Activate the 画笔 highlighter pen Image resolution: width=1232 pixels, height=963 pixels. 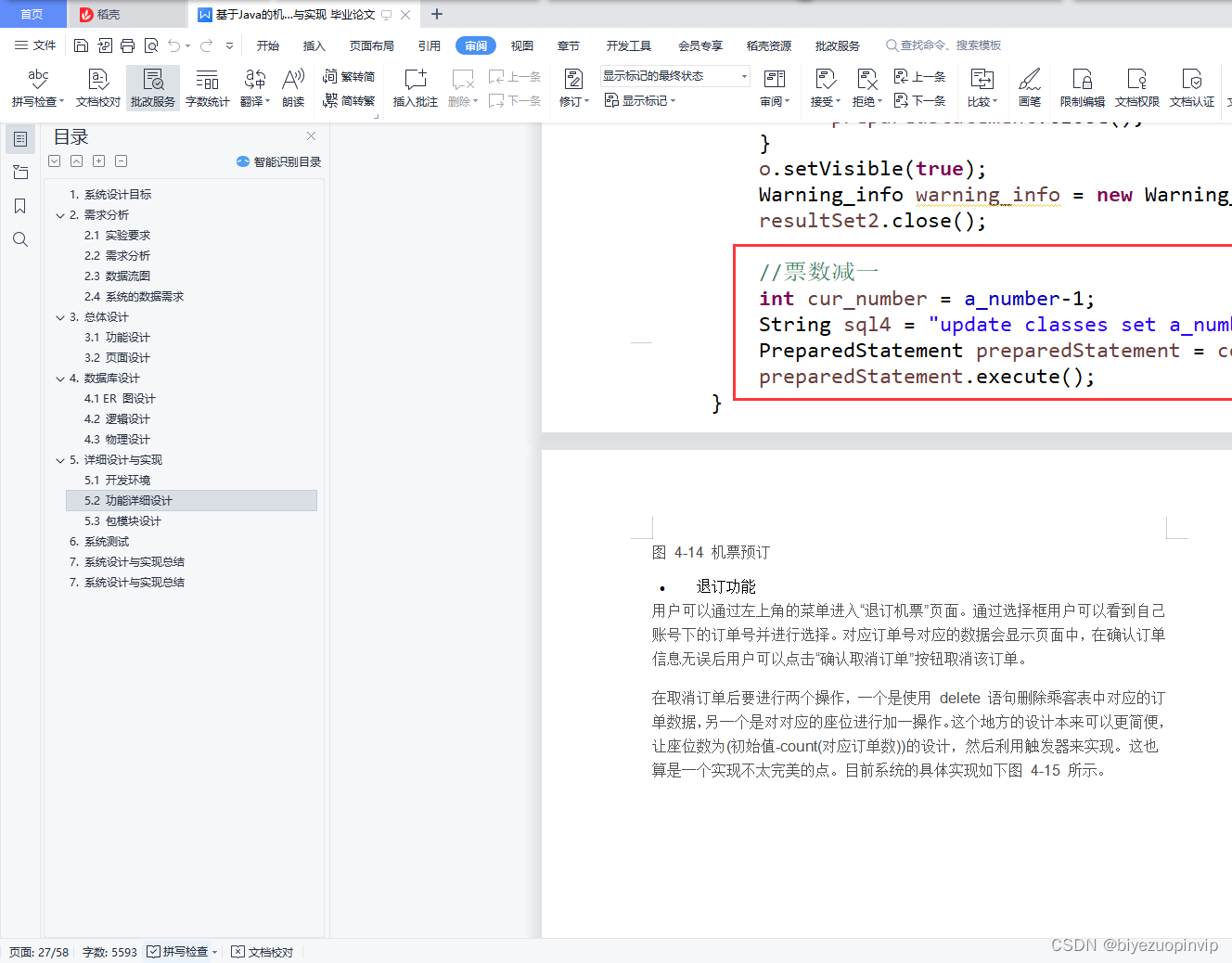(x=1030, y=88)
